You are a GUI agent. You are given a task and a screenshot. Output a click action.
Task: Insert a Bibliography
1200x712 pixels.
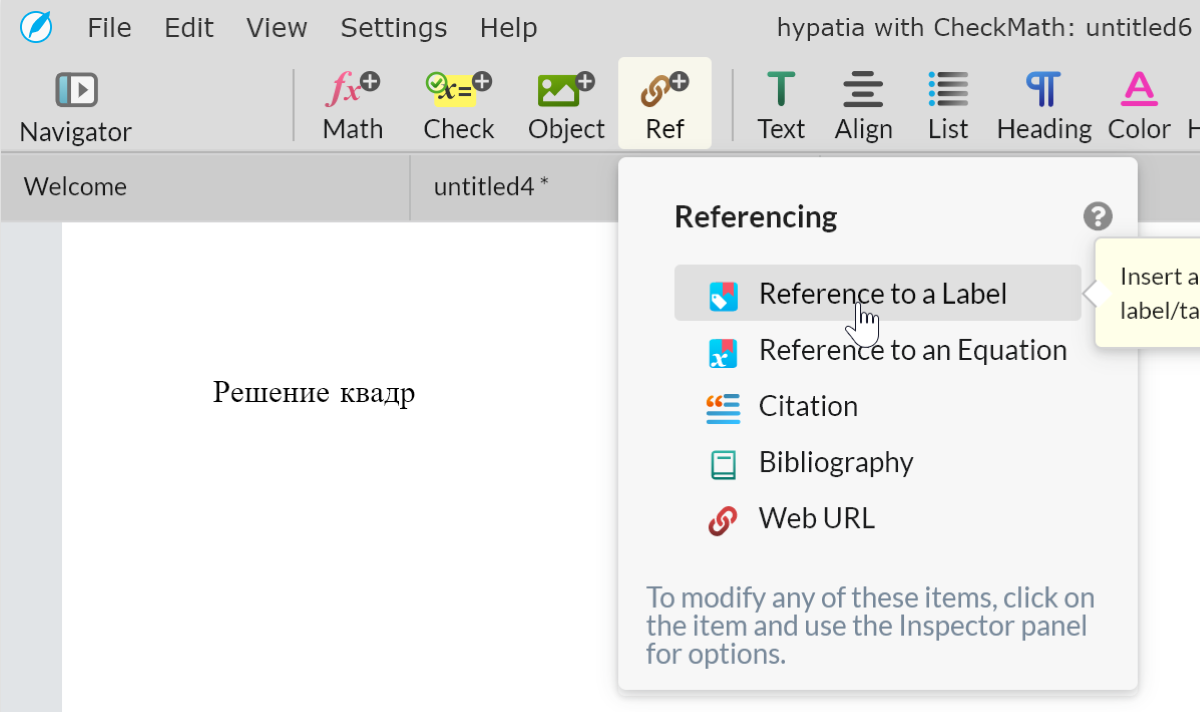click(x=835, y=463)
